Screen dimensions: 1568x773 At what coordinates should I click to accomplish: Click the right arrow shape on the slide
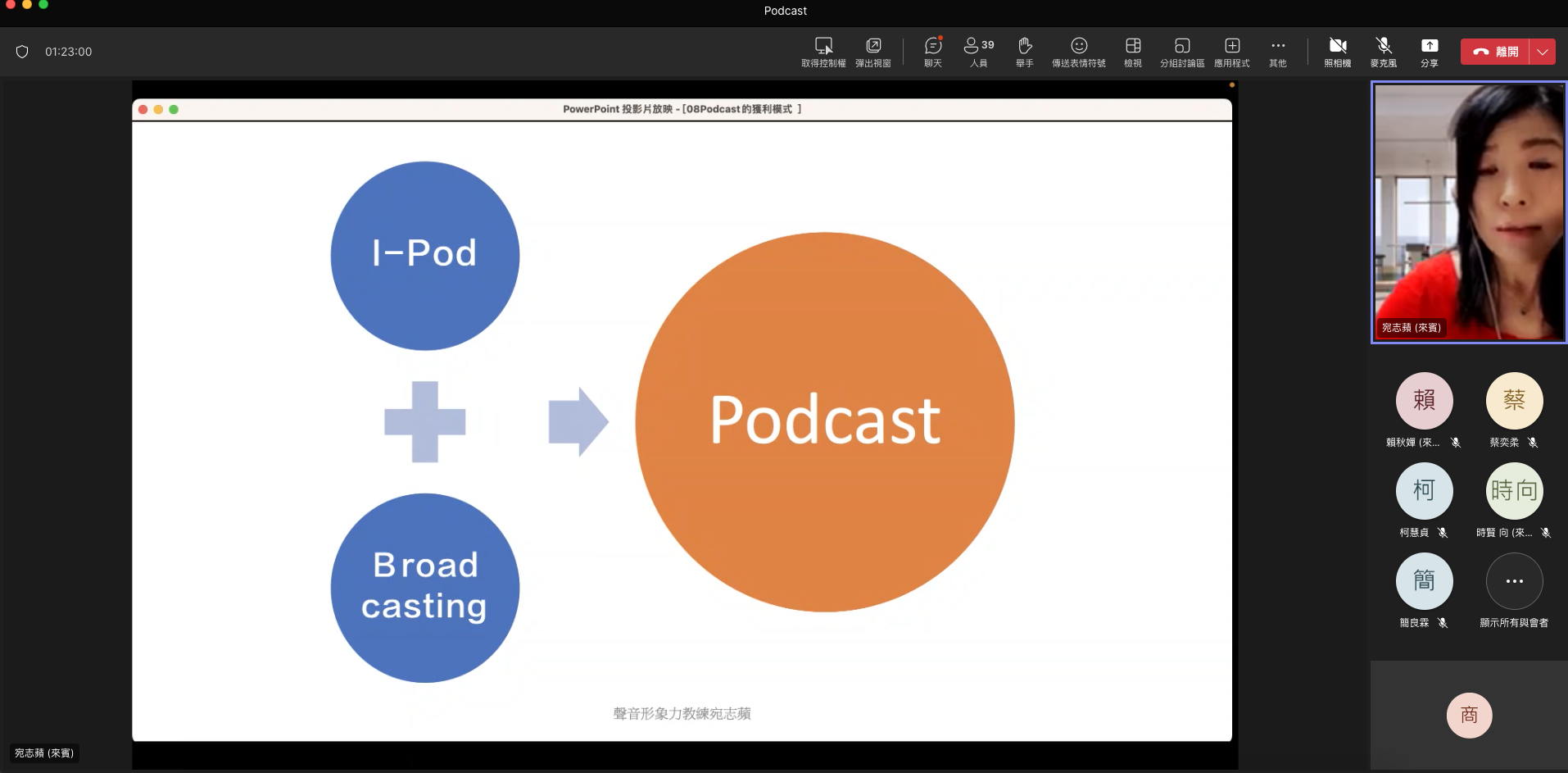click(578, 421)
